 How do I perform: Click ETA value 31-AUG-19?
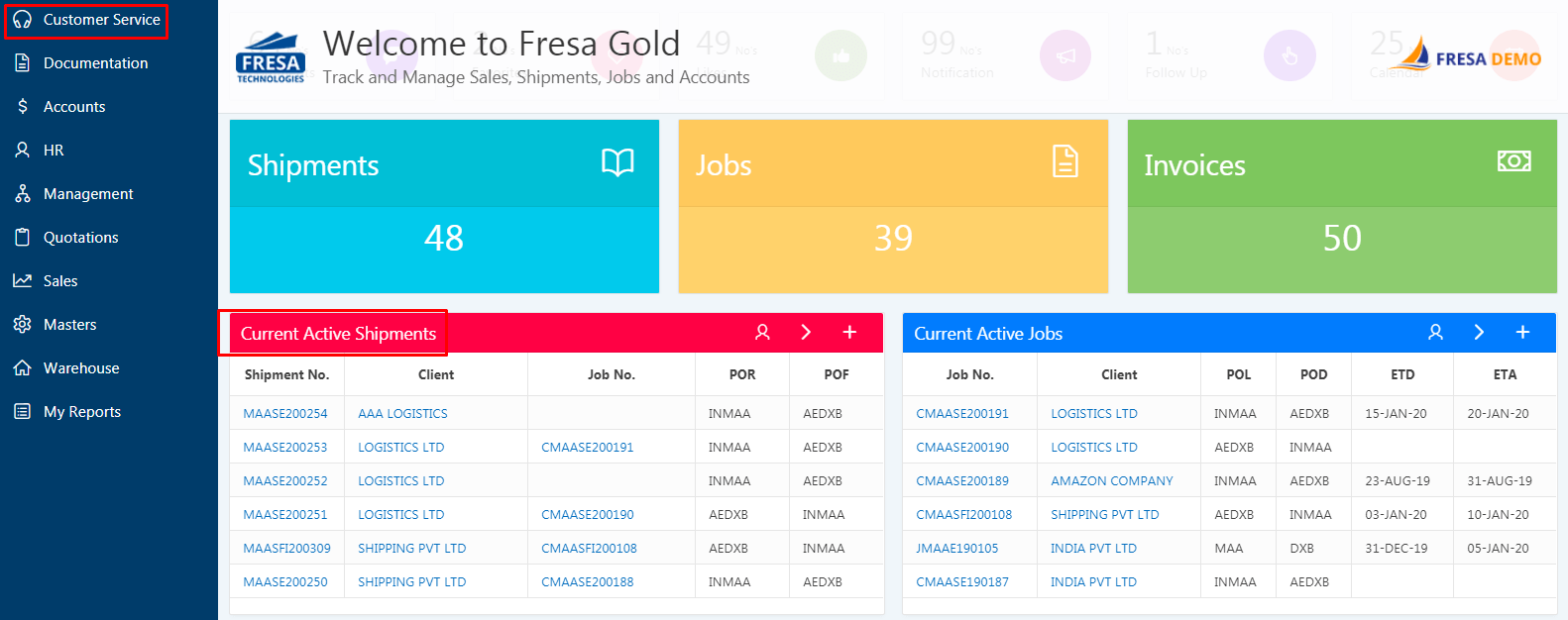coord(1500,480)
